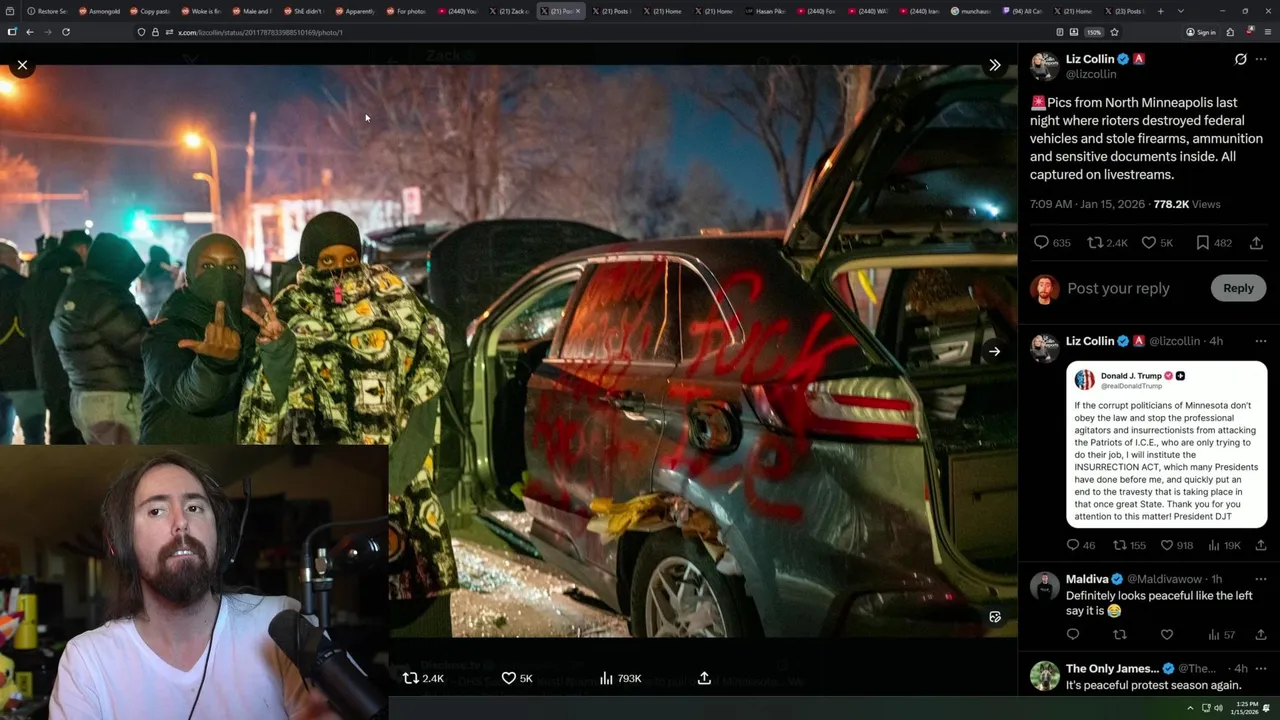Open the volume speaker icon in taskbar

pyautogui.click(x=1218, y=708)
